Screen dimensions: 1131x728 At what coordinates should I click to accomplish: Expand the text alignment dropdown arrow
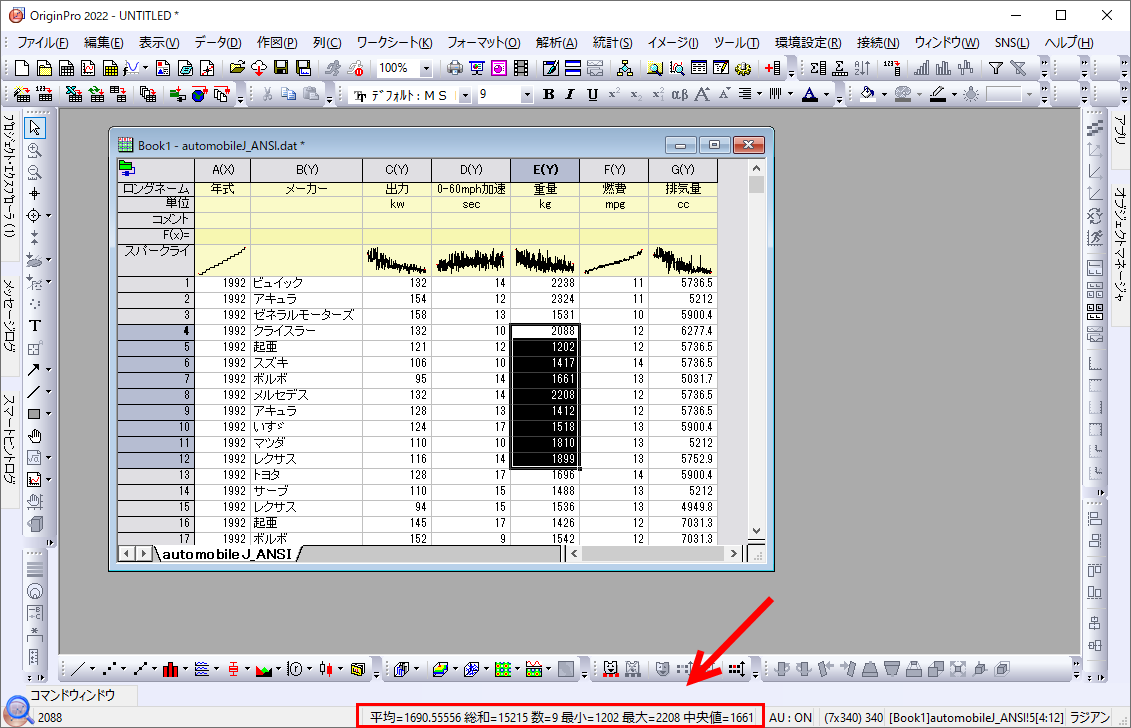click(x=760, y=95)
